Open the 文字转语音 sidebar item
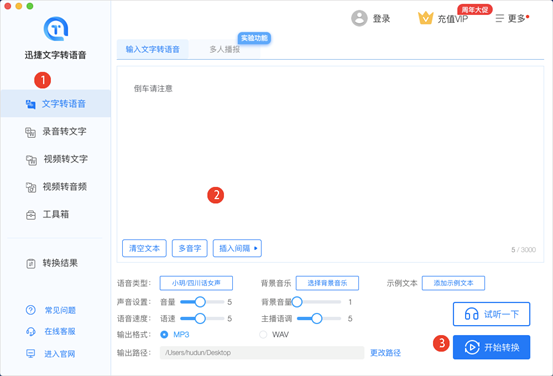The height and width of the screenshot is (376, 553). [x=56, y=103]
